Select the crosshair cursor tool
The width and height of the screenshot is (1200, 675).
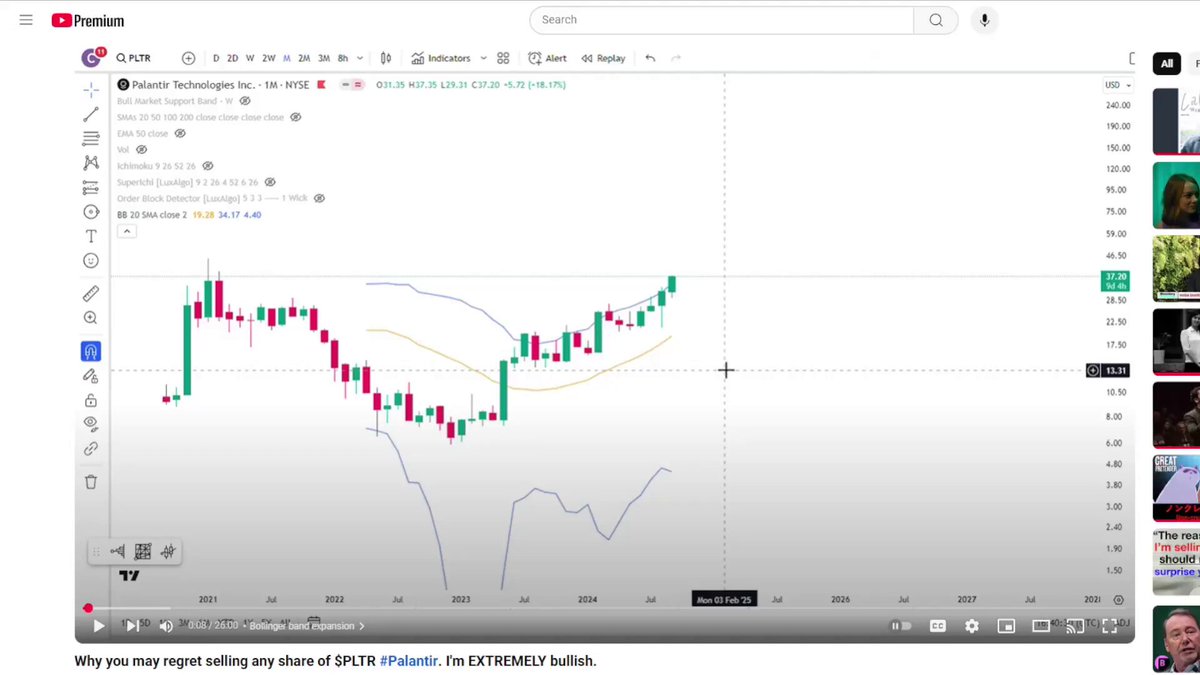coord(91,90)
